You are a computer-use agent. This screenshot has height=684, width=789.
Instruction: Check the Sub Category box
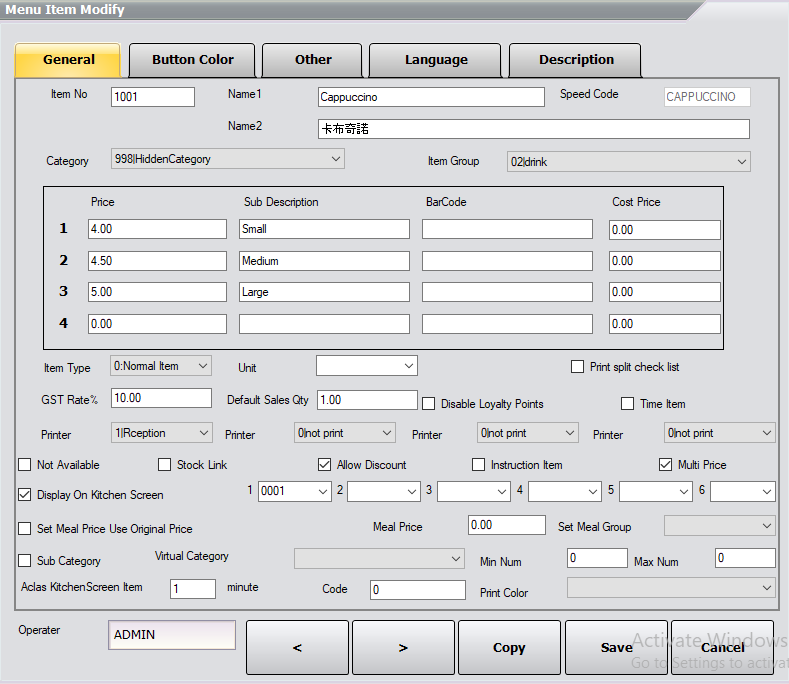pyautogui.click(x=25, y=560)
